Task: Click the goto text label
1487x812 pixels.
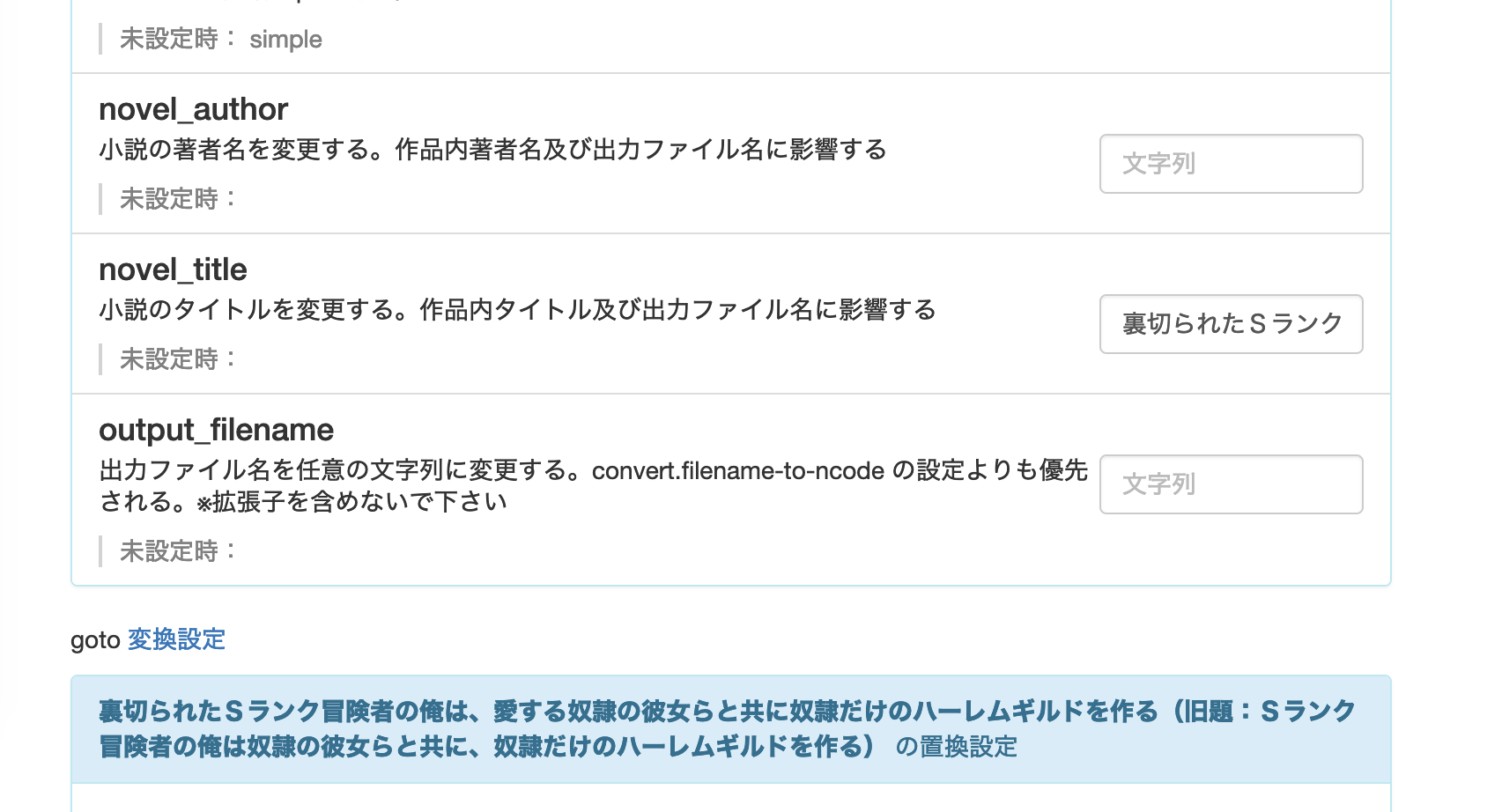Action: point(95,640)
